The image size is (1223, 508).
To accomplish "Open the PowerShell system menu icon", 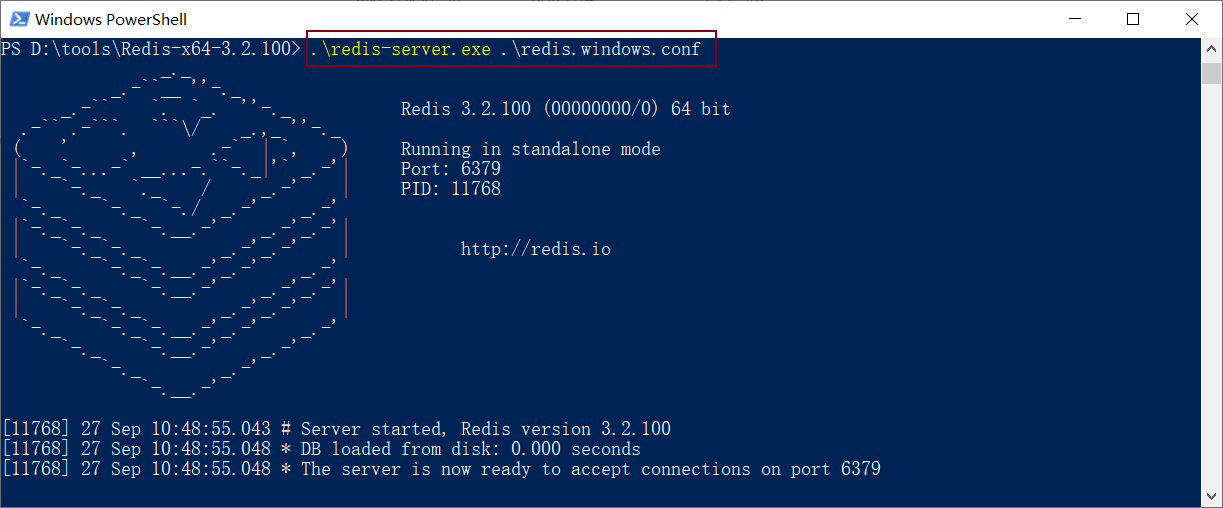I will coord(18,19).
